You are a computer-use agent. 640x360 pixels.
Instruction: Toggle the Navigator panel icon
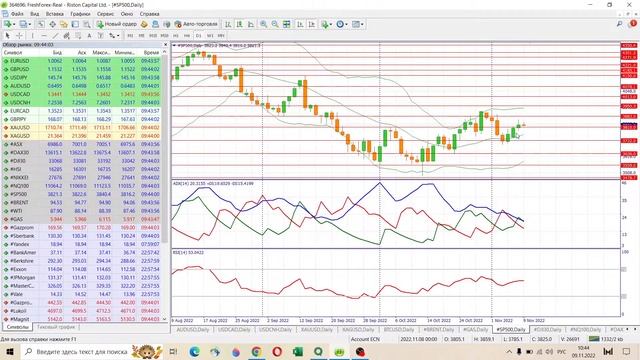64,24
